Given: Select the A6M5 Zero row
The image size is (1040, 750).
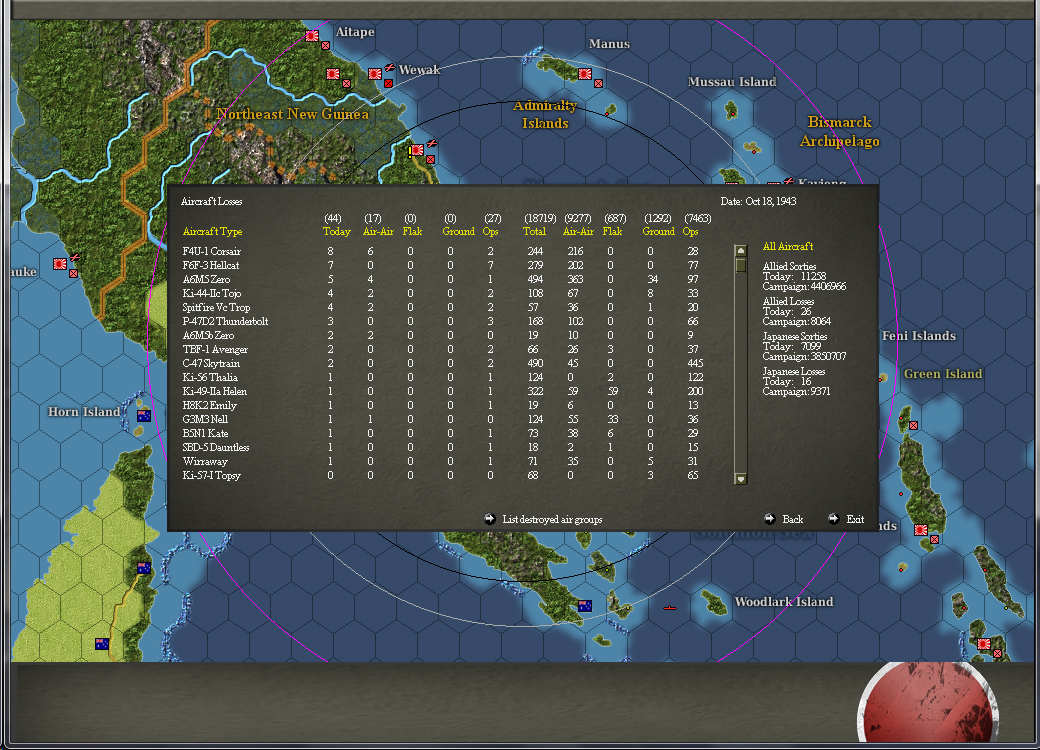Looking at the screenshot, I should pos(441,279).
